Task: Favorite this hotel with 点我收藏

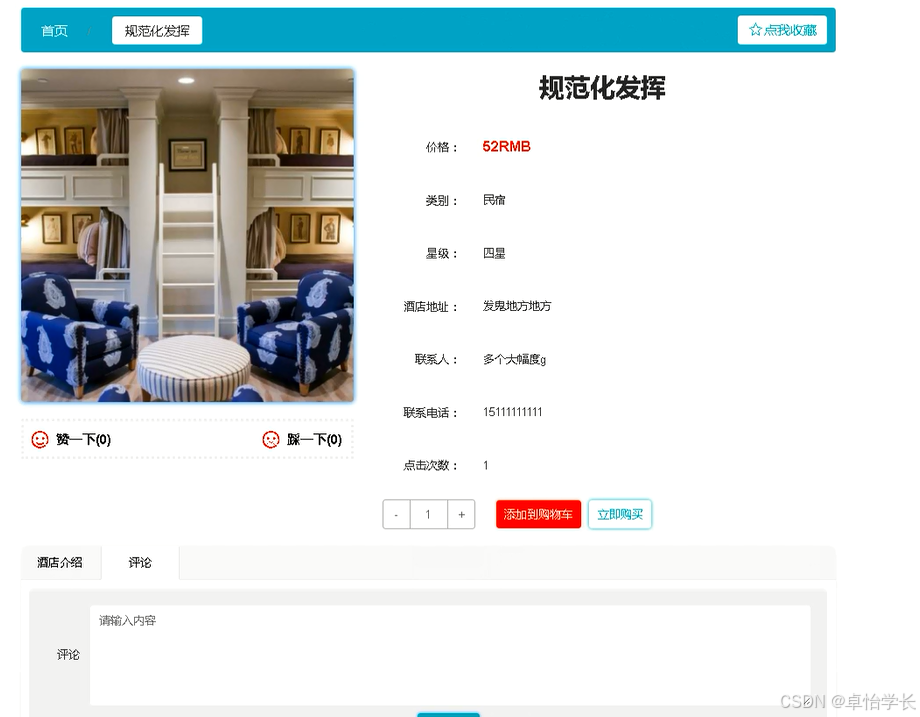Action: point(783,29)
